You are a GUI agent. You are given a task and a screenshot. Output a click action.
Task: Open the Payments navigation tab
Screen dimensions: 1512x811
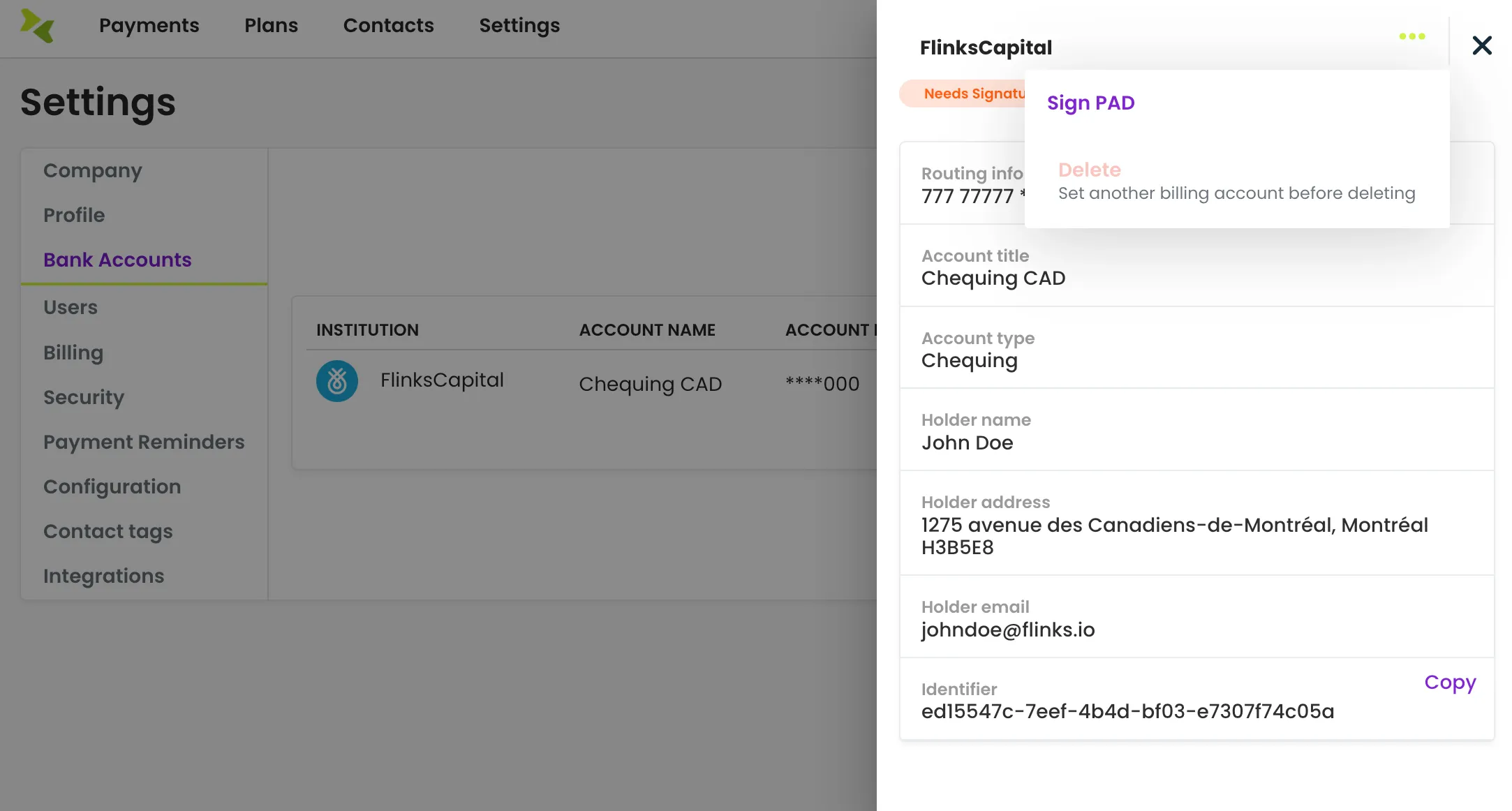(x=149, y=26)
